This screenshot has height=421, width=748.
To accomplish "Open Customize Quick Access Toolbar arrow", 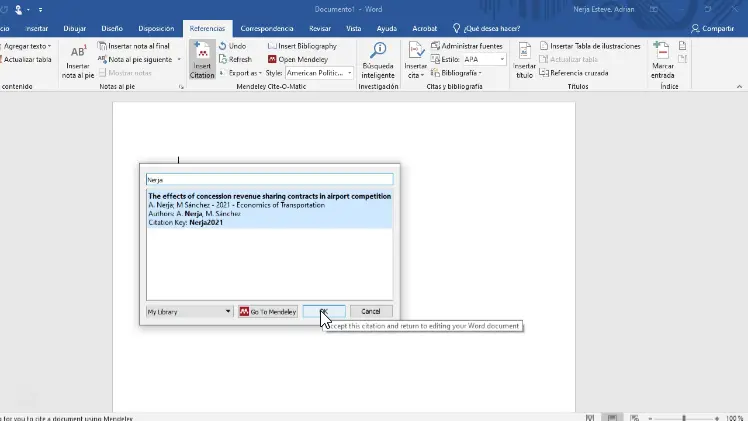I will [x=40, y=10].
